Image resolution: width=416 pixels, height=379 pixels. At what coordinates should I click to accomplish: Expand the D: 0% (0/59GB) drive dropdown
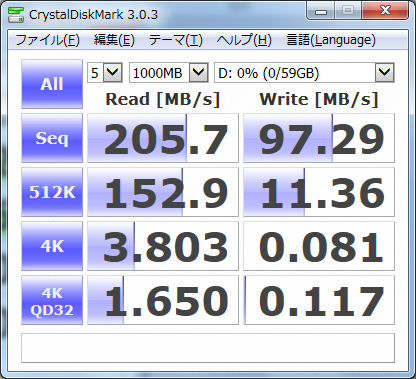(385, 72)
